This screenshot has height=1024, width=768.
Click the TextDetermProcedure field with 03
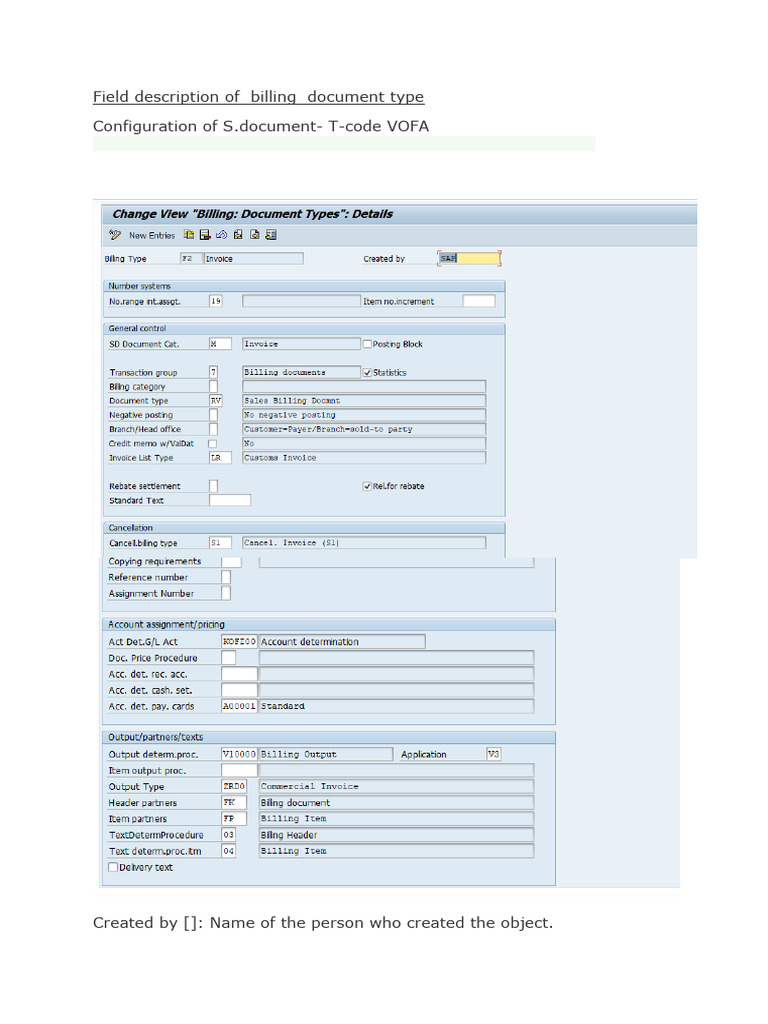pos(229,835)
